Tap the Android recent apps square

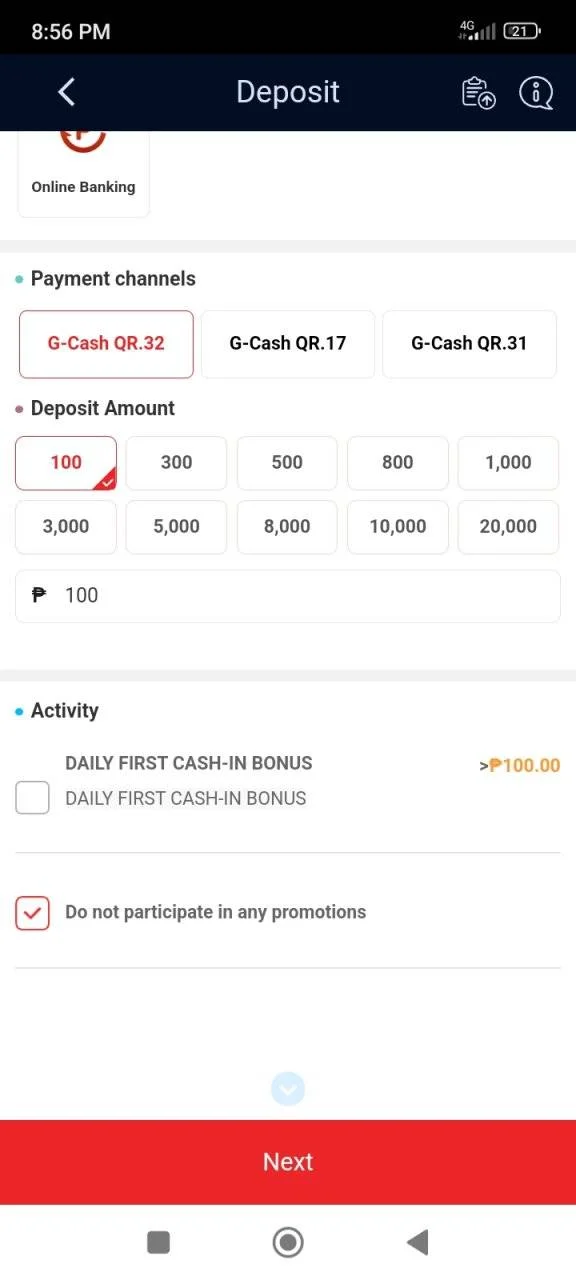(158, 1242)
